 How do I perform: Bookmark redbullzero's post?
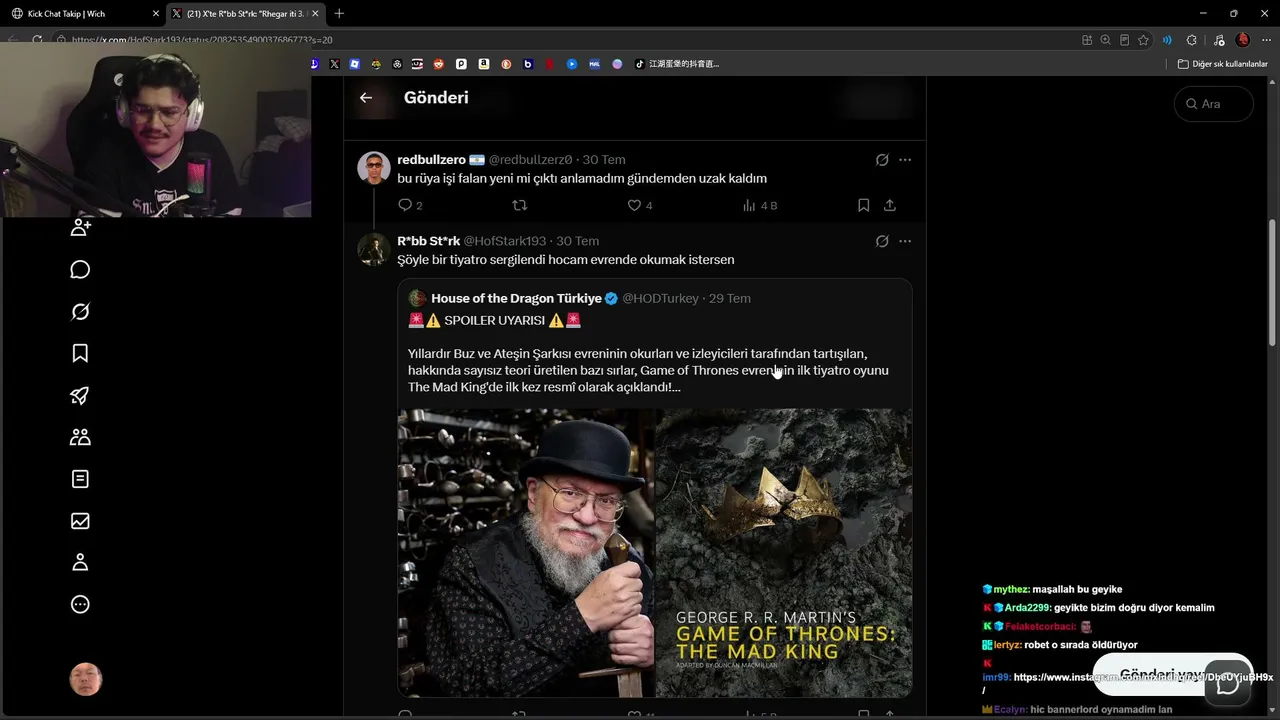click(863, 205)
